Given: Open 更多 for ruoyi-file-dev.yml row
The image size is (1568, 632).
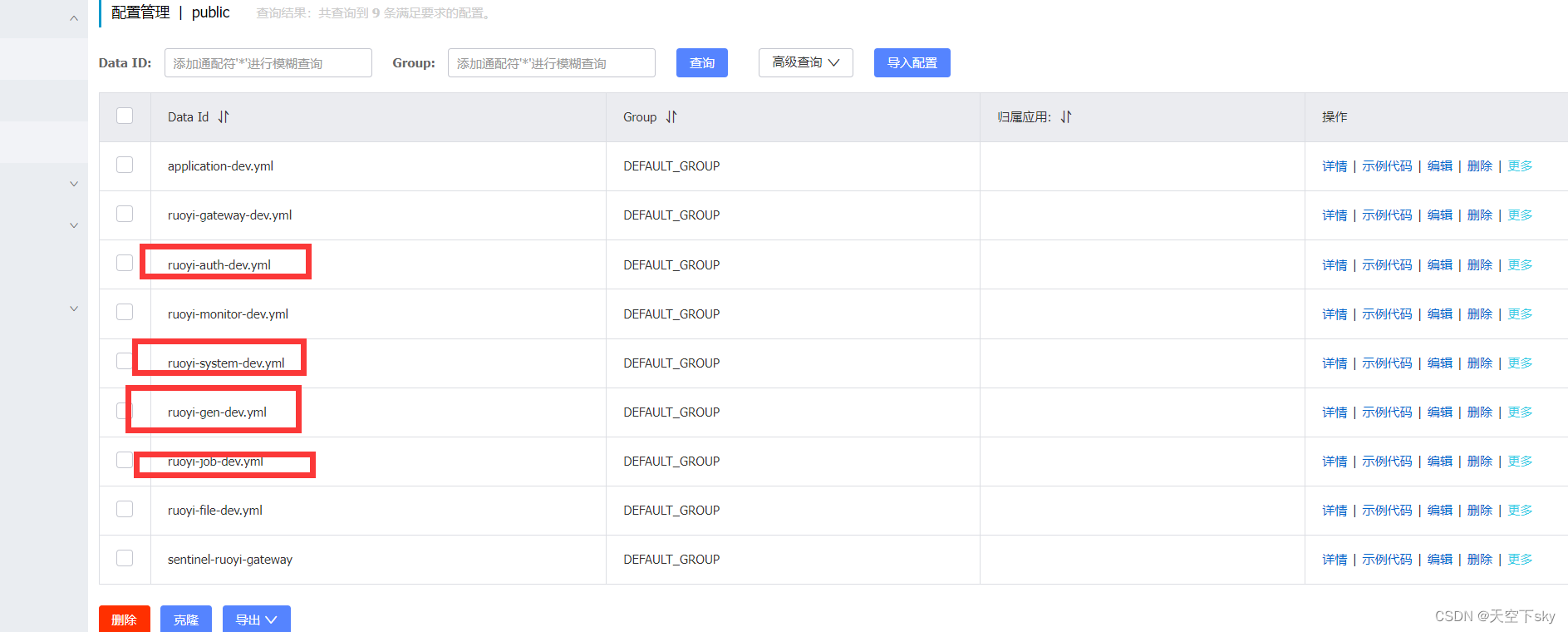Looking at the screenshot, I should tap(1520, 511).
